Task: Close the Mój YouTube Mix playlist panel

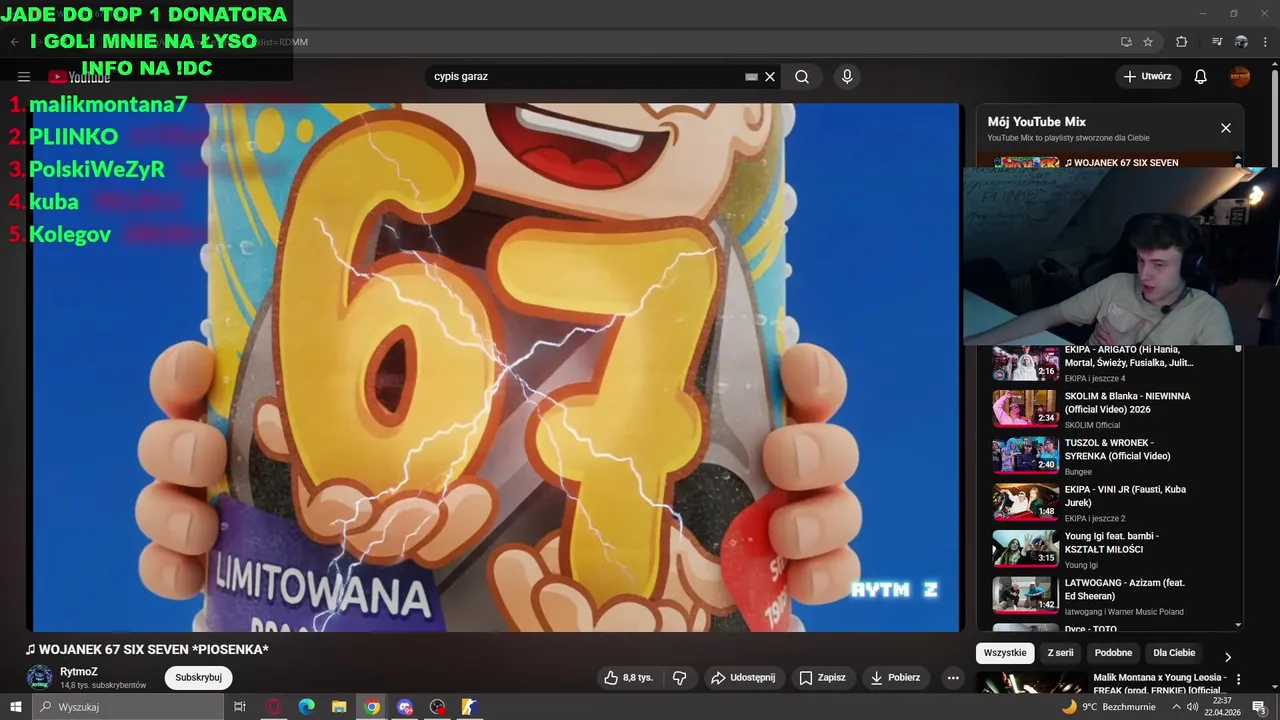Action: point(1226,128)
